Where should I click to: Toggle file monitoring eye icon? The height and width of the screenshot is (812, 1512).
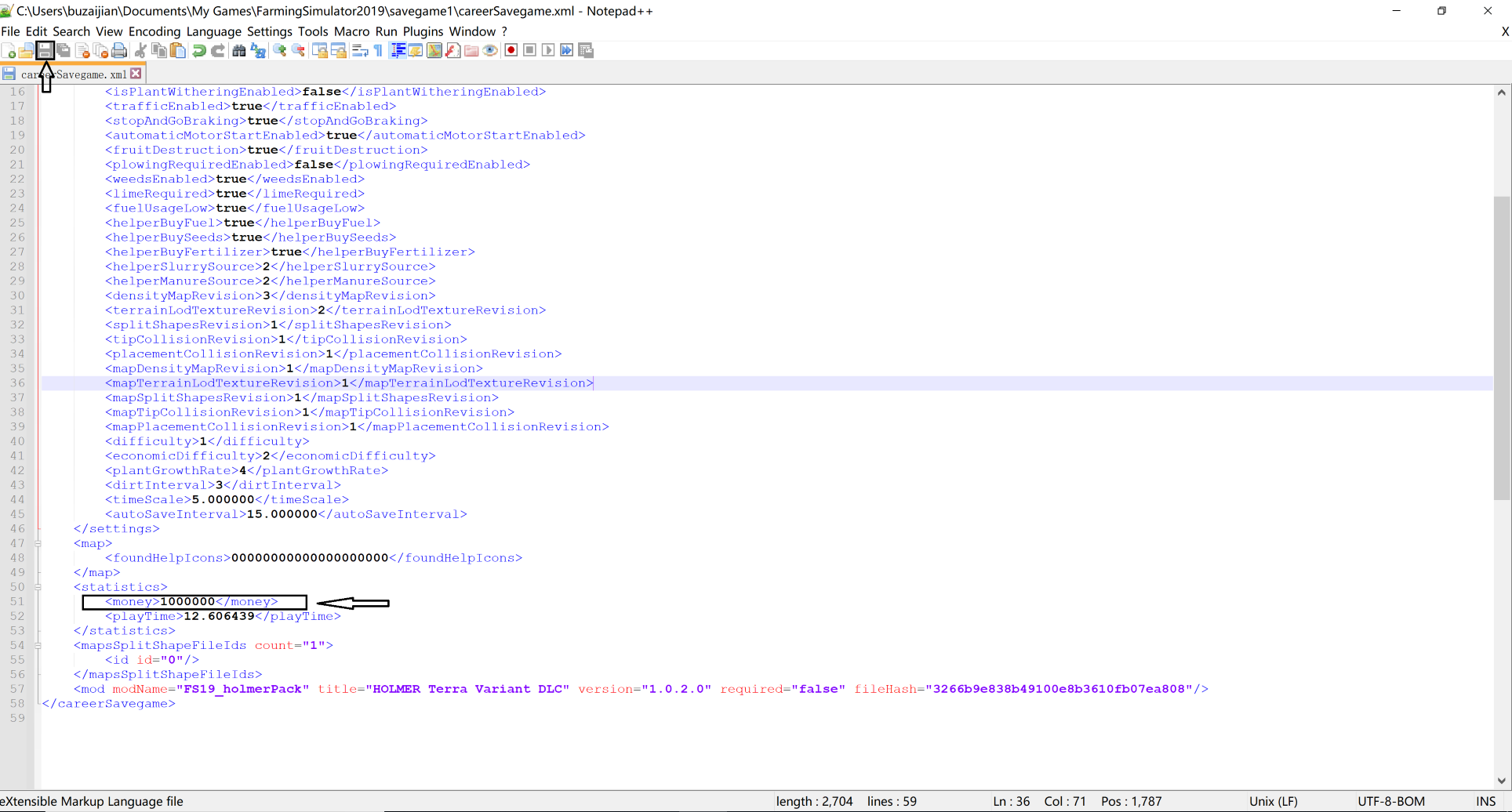click(x=490, y=50)
